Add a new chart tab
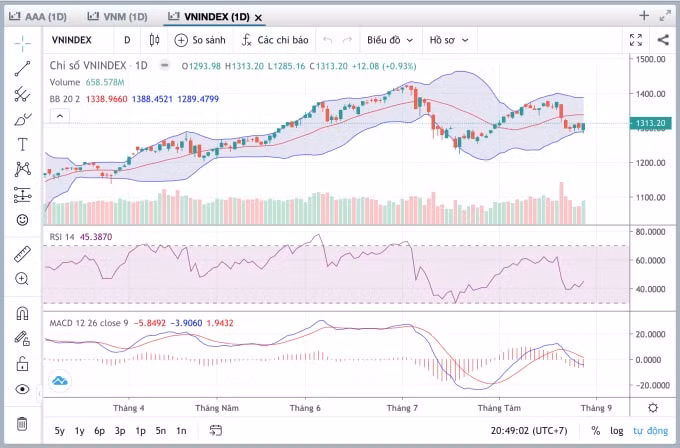 point(644,16)
